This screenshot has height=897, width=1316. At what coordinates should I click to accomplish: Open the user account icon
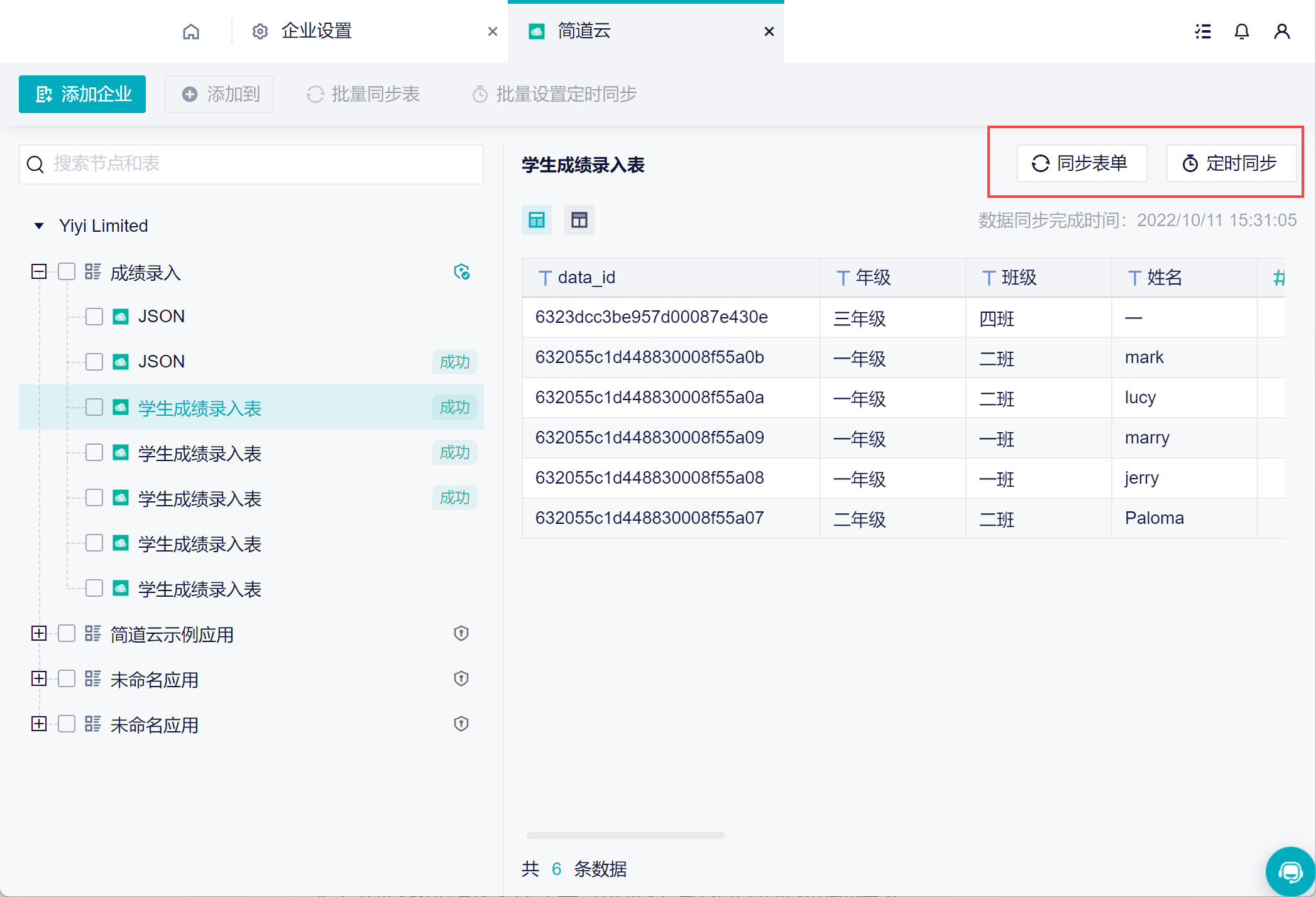tap(1281, 31)
